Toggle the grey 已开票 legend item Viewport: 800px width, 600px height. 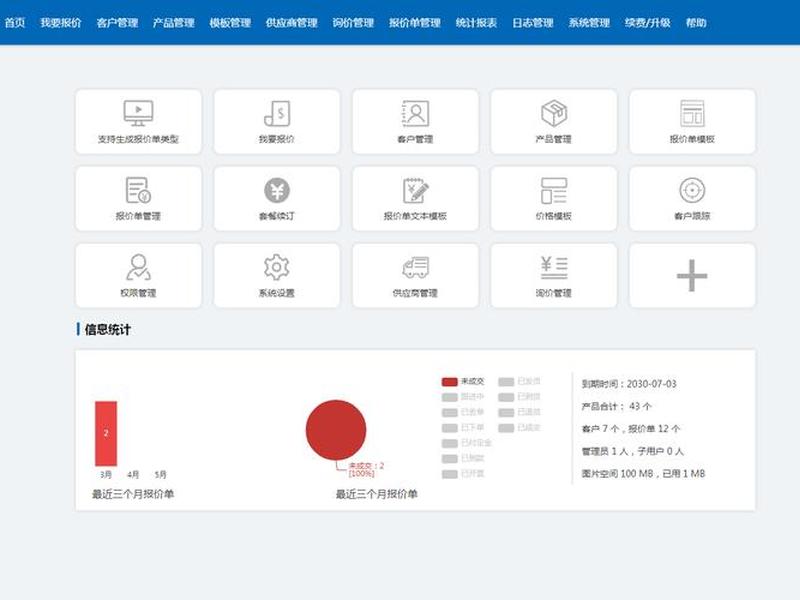pos(463,474)
